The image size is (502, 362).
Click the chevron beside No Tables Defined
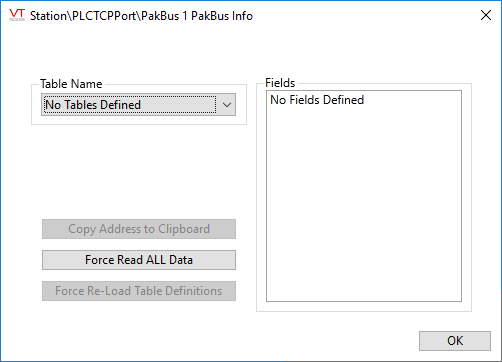click(x=227, y=105)
